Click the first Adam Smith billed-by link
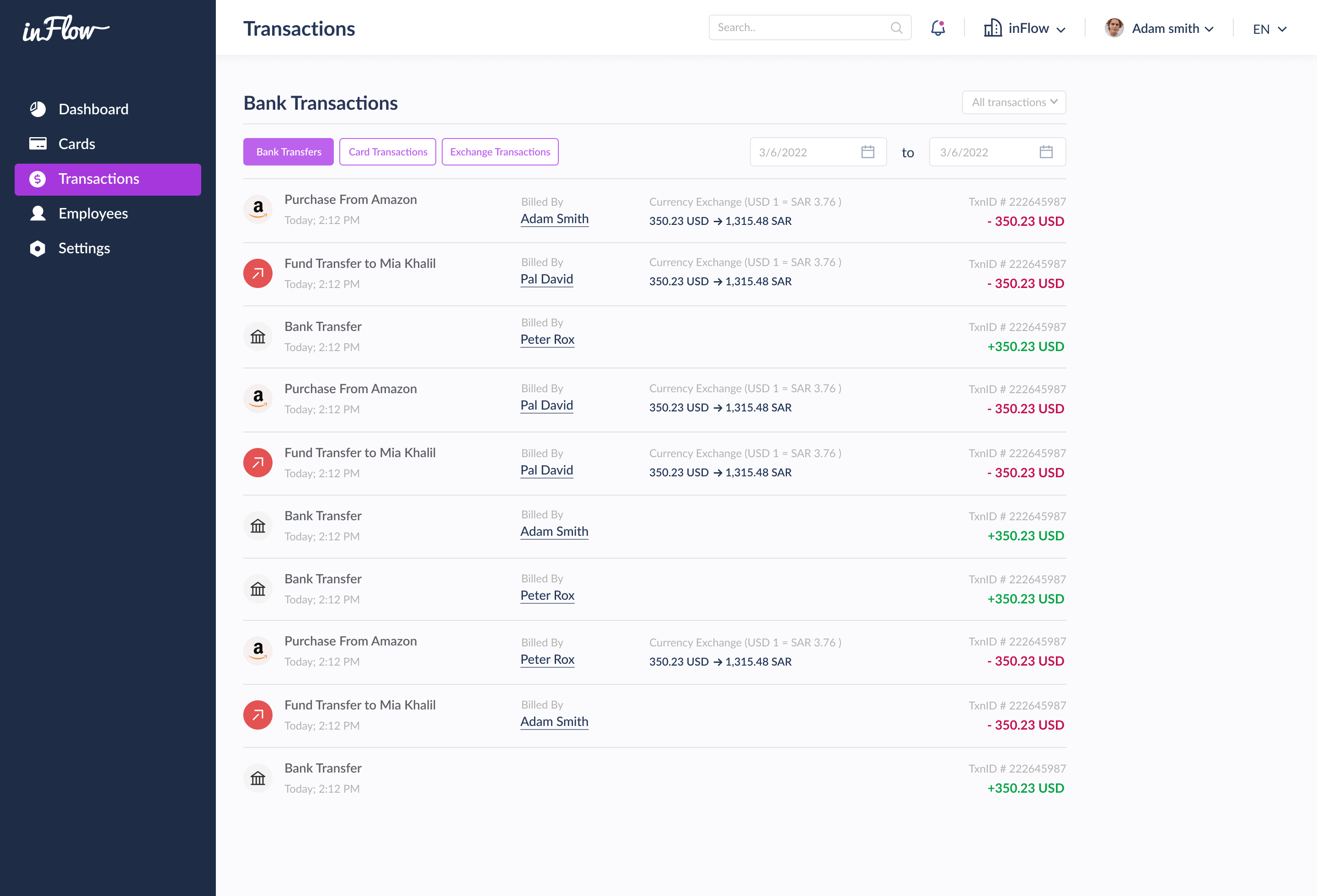Screen dimensions: 1317x896 (x=554, y=219)
